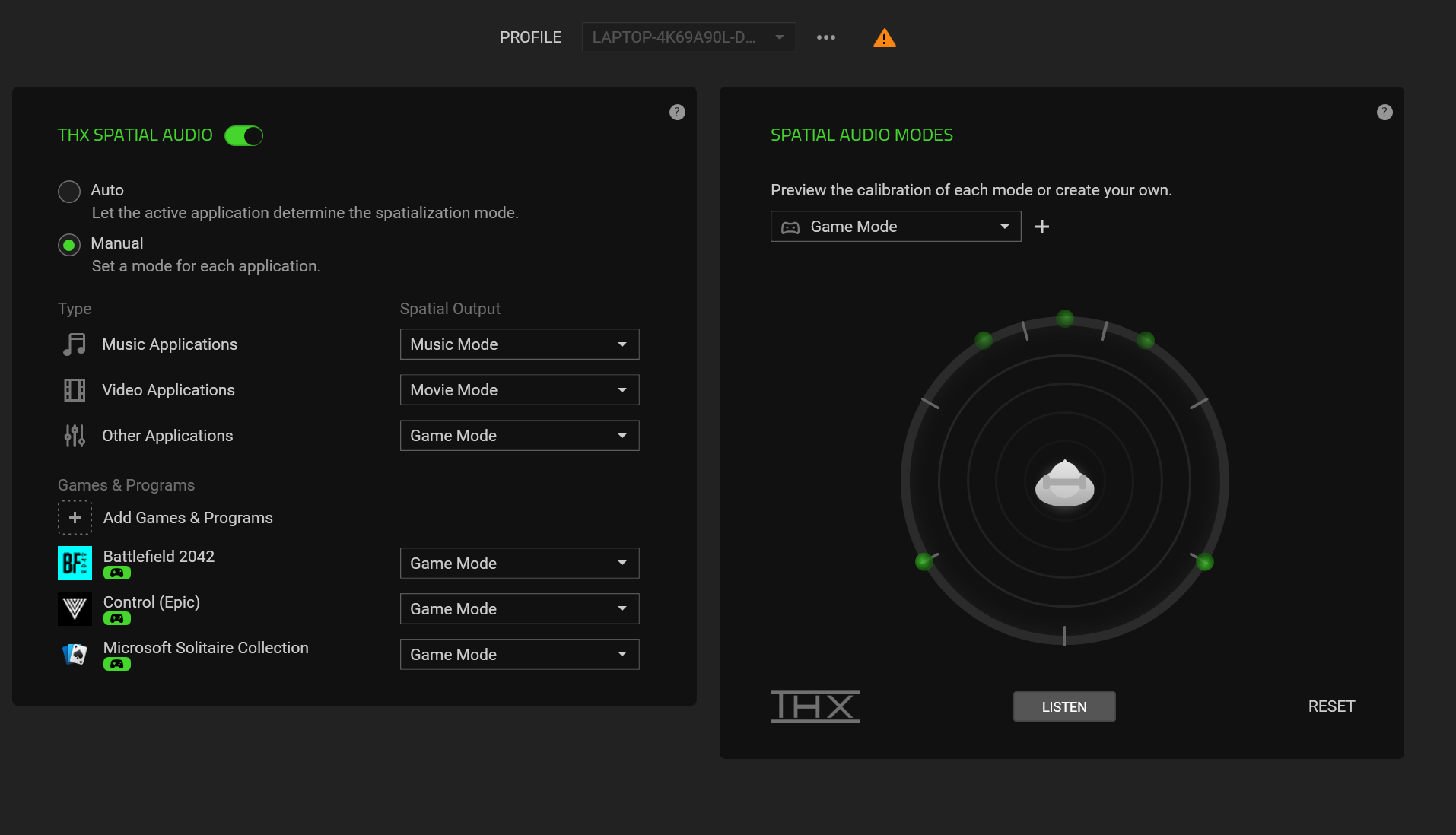The height and width of the screenshot is (835, 1456).
Task: Click the top center speaker position dot
Action: [1065, 319]
